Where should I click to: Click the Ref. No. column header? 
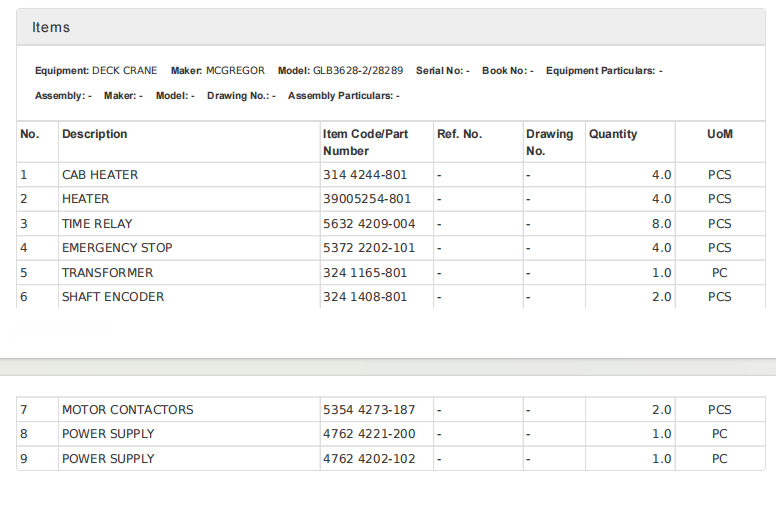pyautogui.click(x=459, y=134)
